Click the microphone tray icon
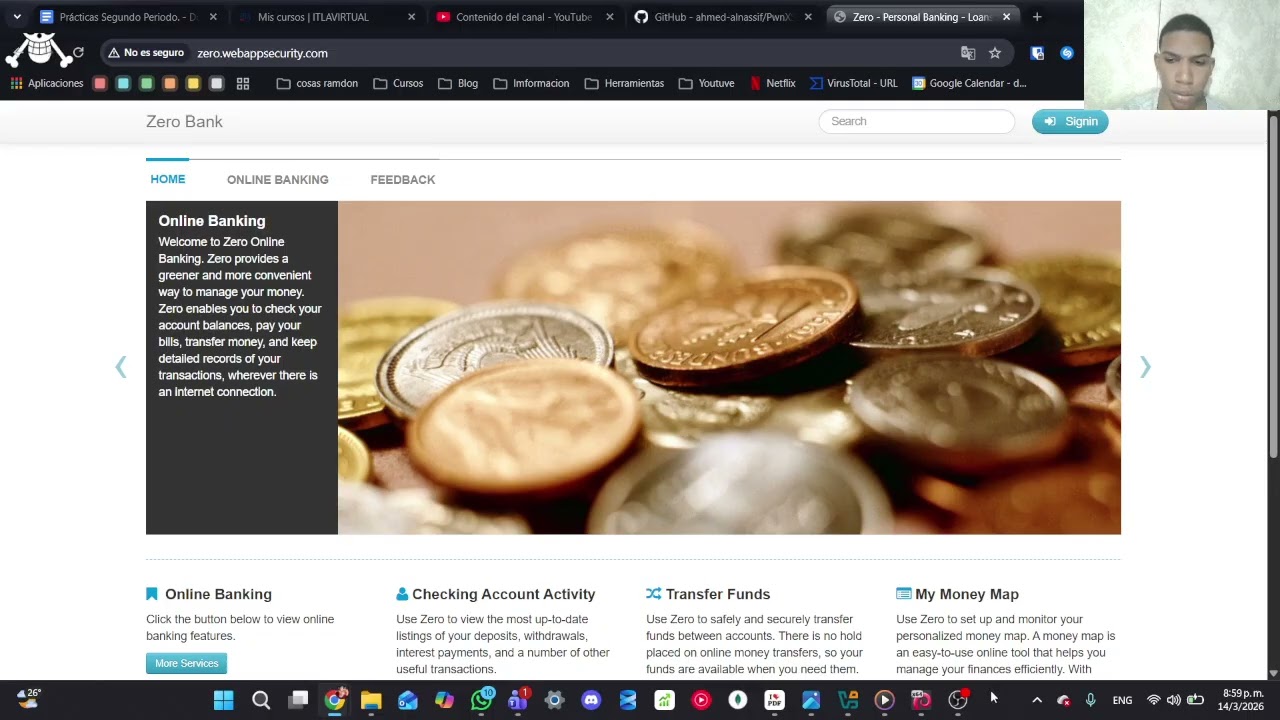The width and height of the screenshot is (1280, 720). tap(1091, 700)
